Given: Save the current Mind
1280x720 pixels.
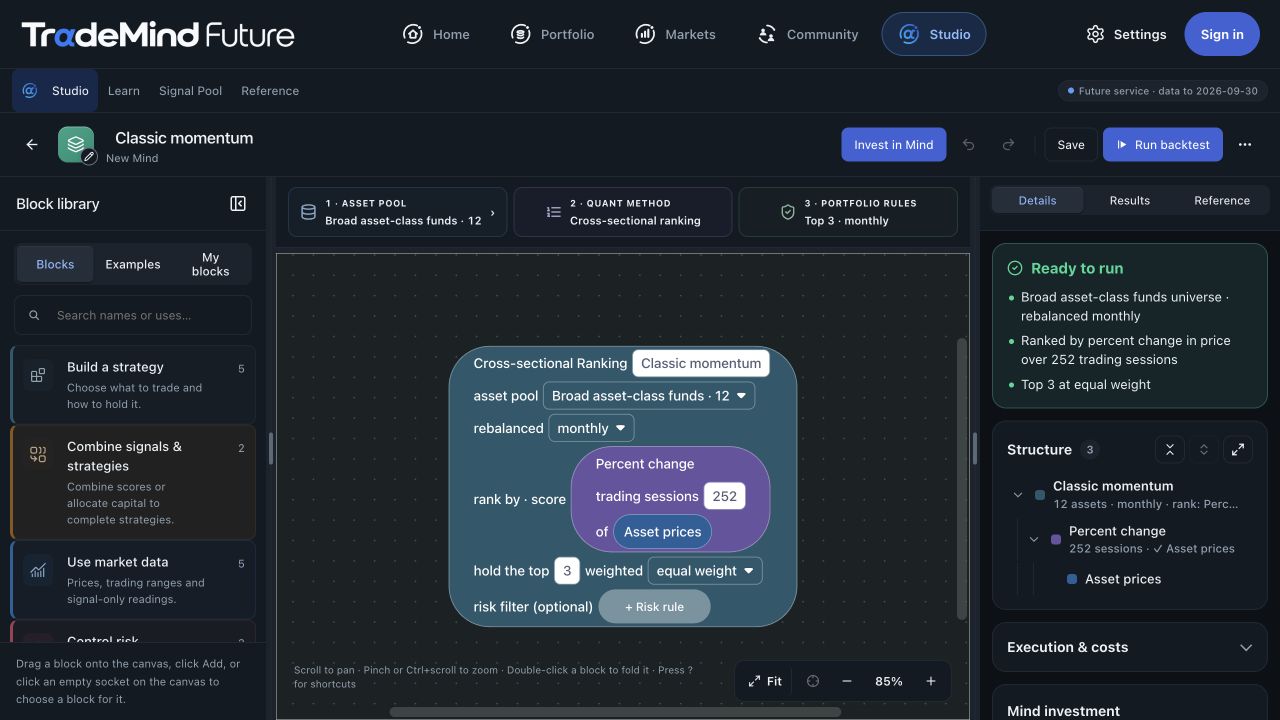Looking at the screenshot, I should coord(1071,145).
